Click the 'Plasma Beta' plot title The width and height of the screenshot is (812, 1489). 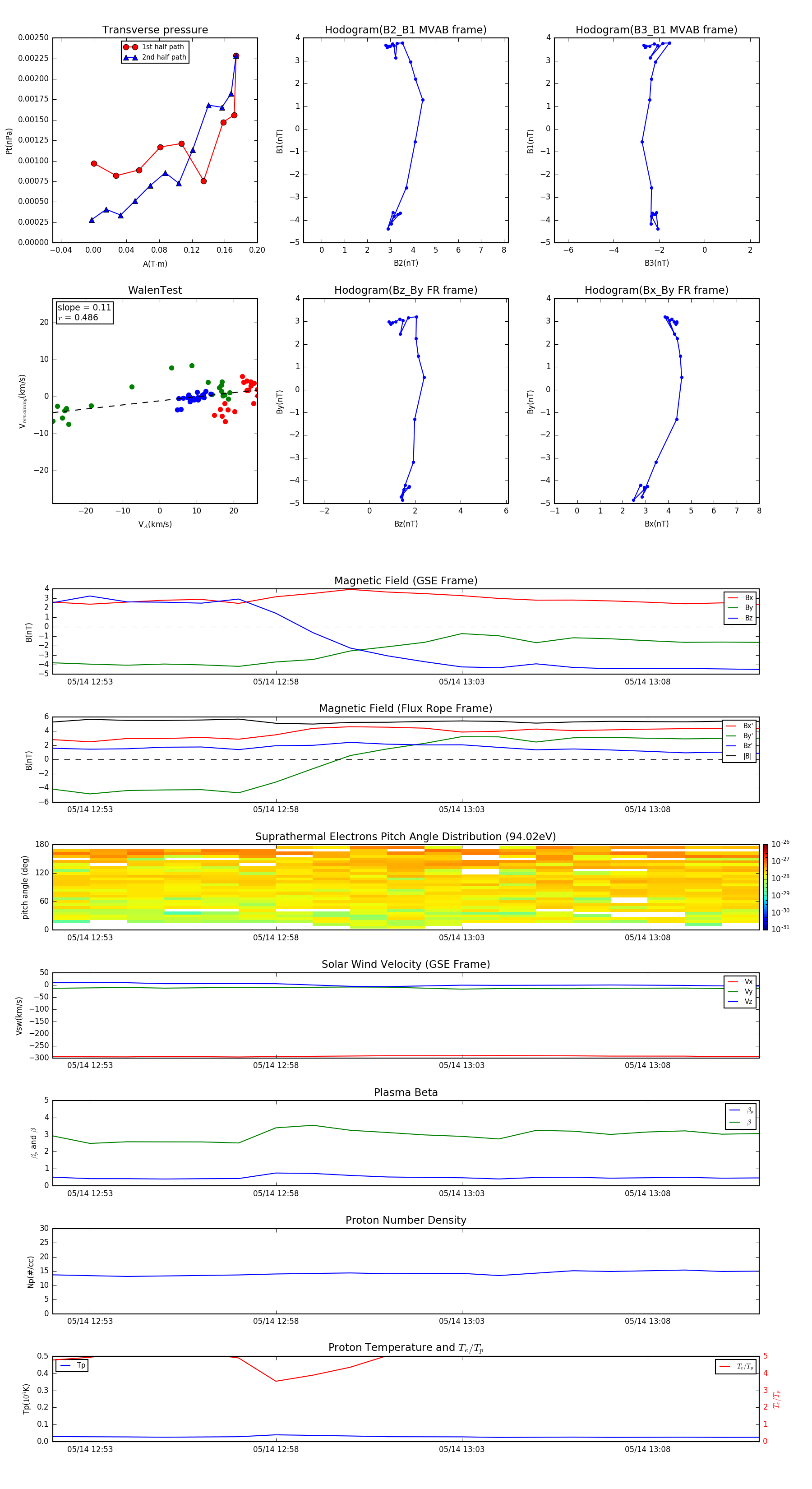406,1092
